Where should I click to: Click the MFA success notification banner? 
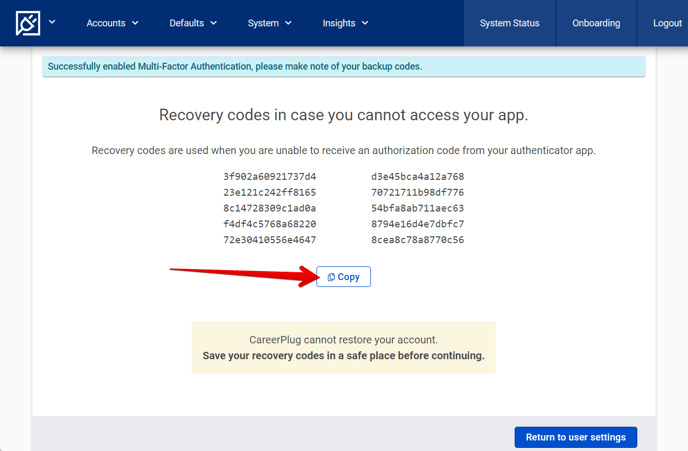coord(344,67)
